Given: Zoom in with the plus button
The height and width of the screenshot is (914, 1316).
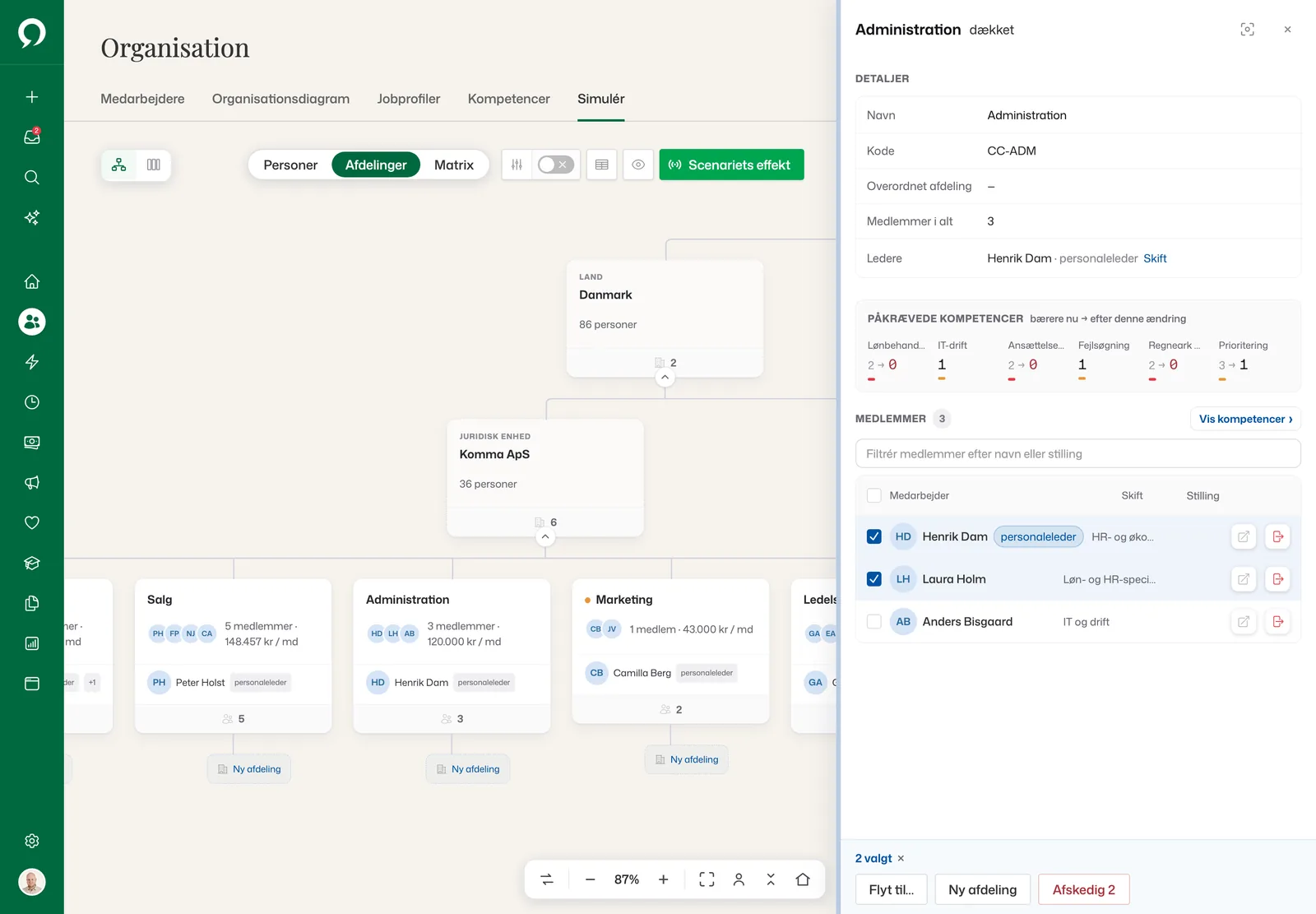Looking at the screenshot, I should (664, 879).
